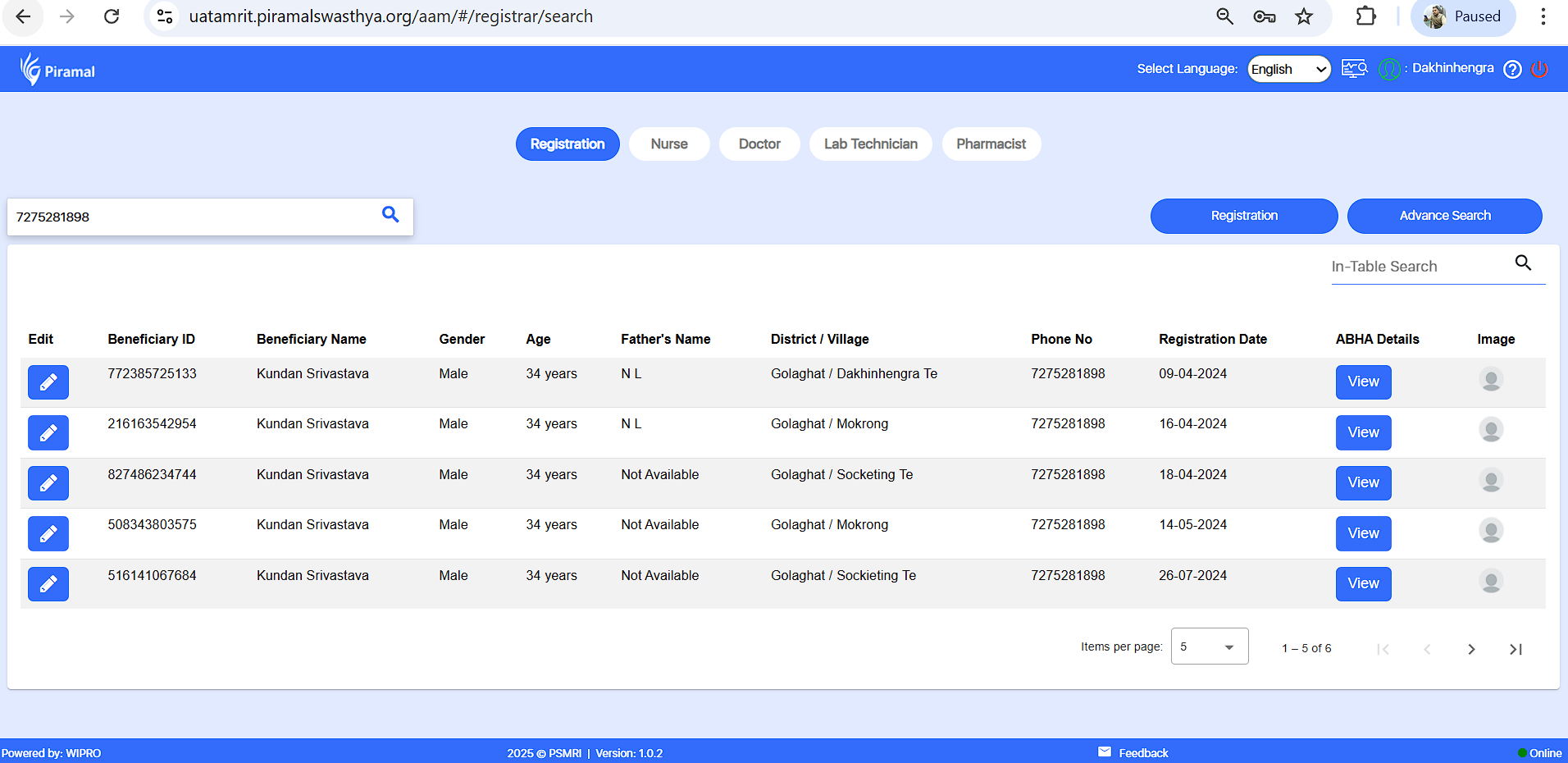Click the Feedback link in footer

(x=1142, y=753)
